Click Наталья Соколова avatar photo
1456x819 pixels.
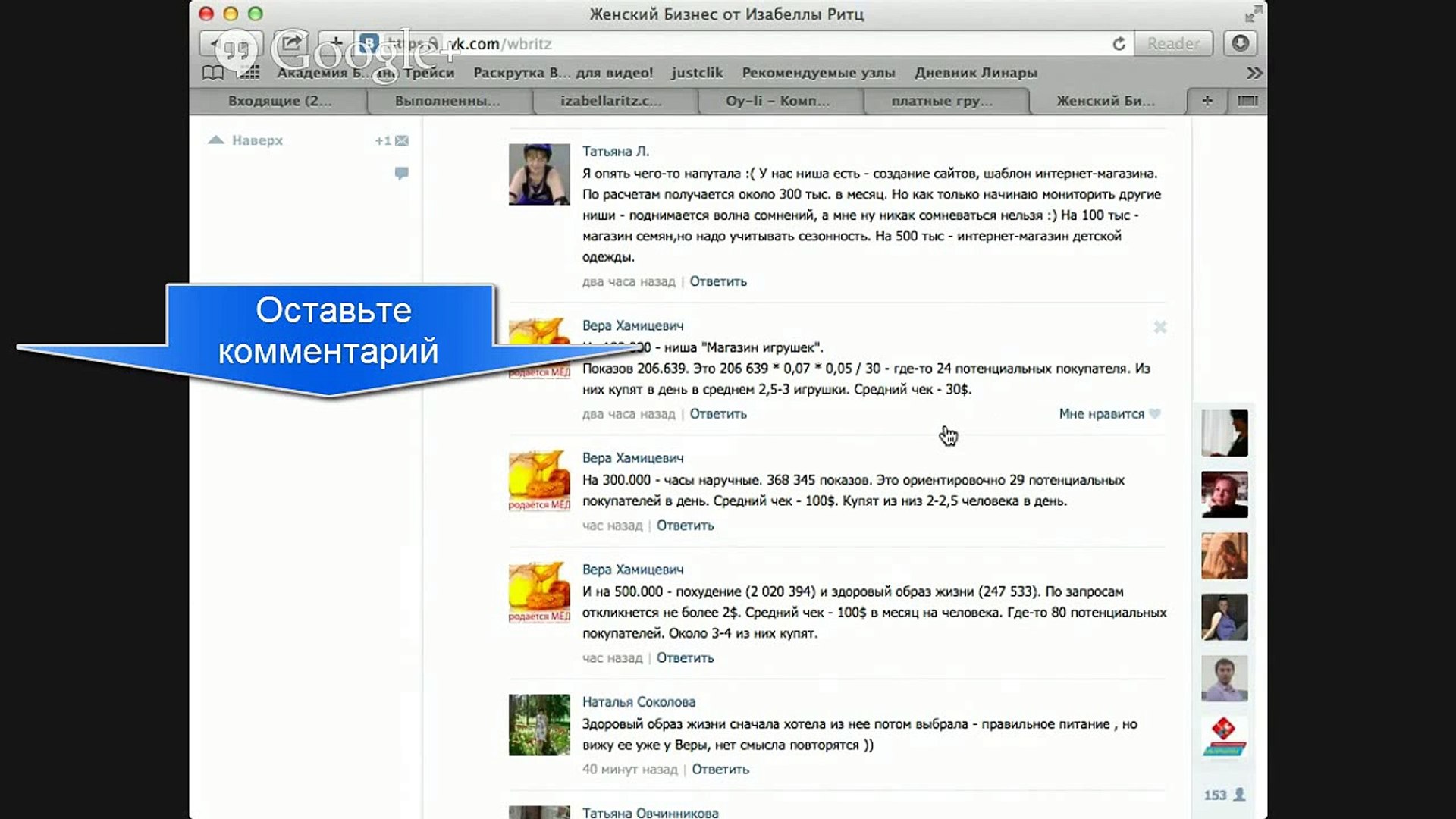coord(539,725)
